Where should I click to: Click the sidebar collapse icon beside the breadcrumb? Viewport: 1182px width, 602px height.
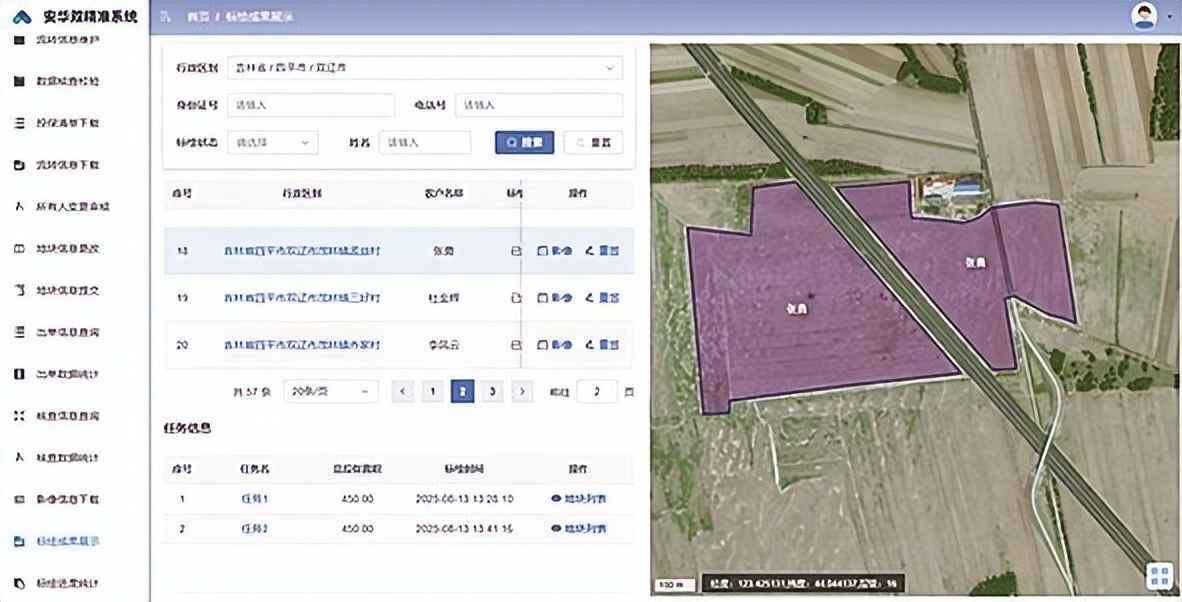tap(165, 17)
